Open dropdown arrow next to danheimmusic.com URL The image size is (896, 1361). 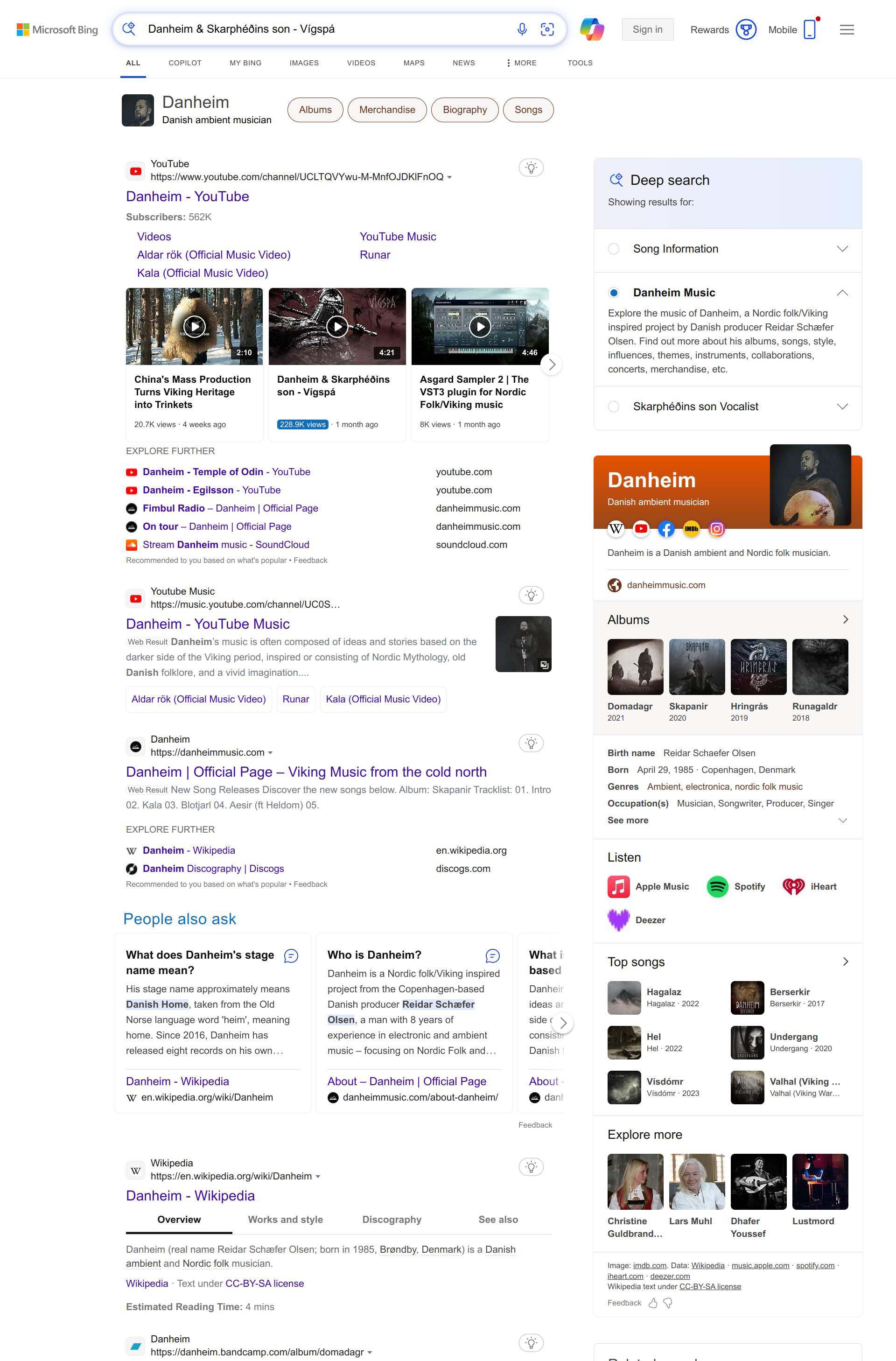point(271,752)
